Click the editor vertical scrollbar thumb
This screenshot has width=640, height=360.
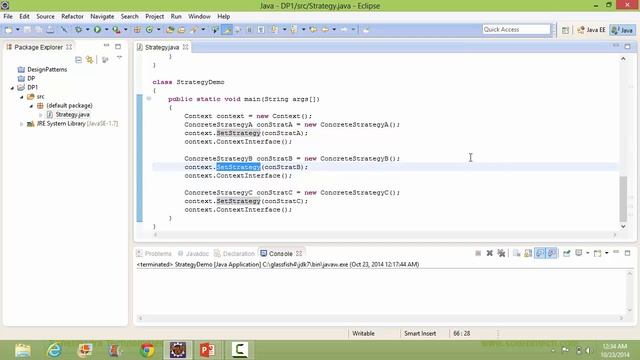click(623, 198)
